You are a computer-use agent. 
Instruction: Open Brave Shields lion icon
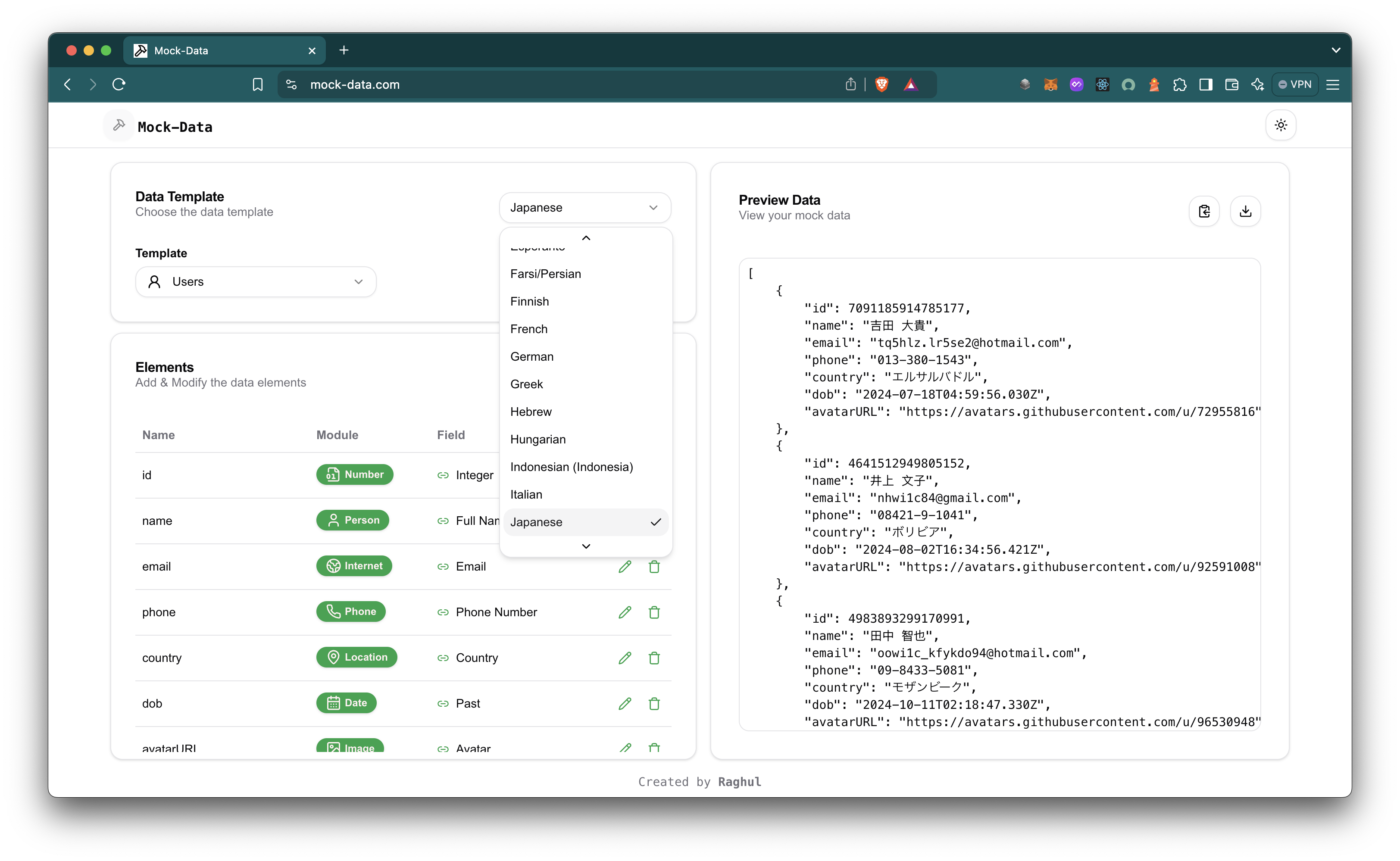coord(881,84)
